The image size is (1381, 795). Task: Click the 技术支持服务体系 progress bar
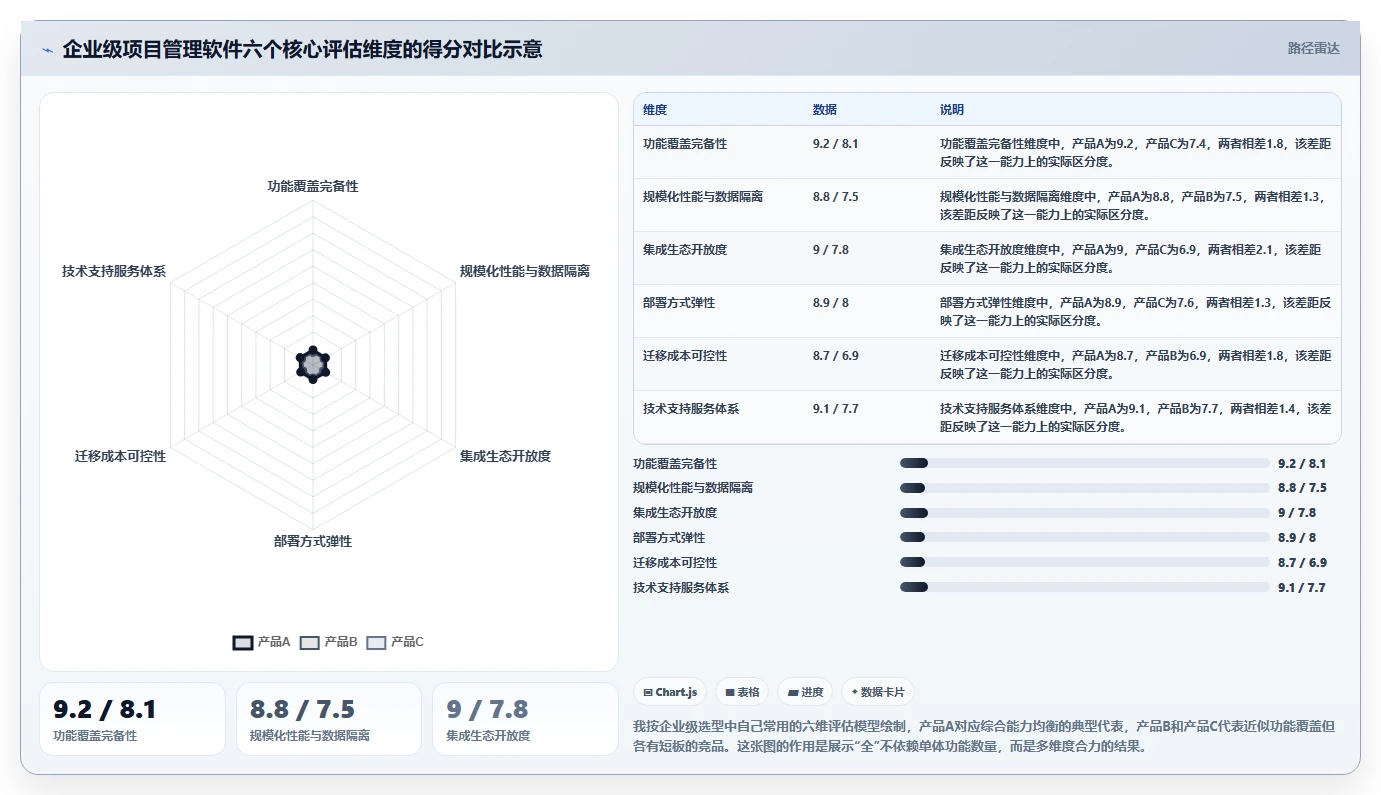pos(1085,587)
